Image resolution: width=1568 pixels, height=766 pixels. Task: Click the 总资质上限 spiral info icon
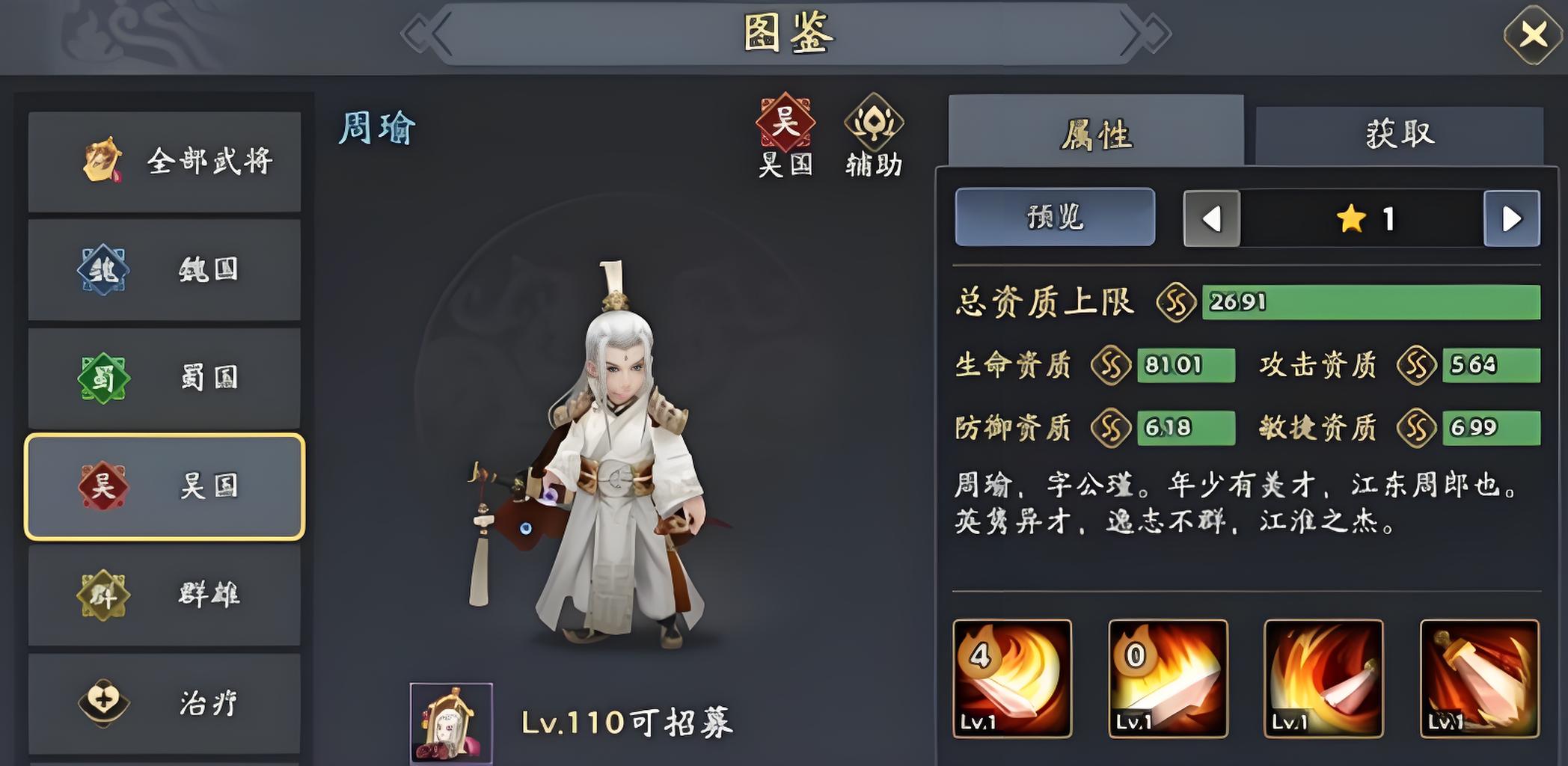[x=1176, y=302]
